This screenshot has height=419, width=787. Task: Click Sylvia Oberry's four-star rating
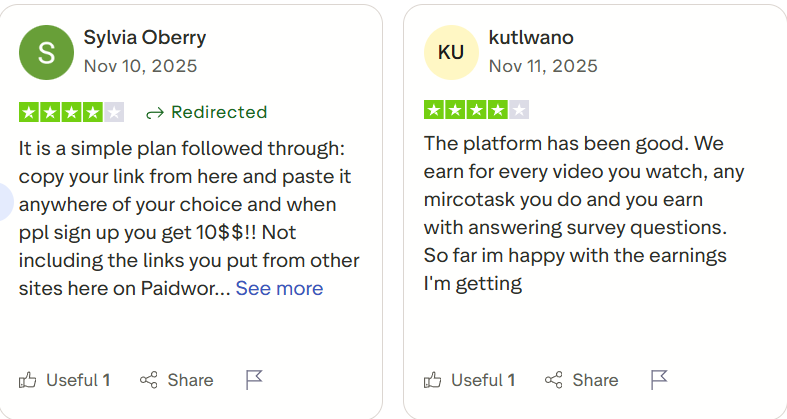(72, 112)
